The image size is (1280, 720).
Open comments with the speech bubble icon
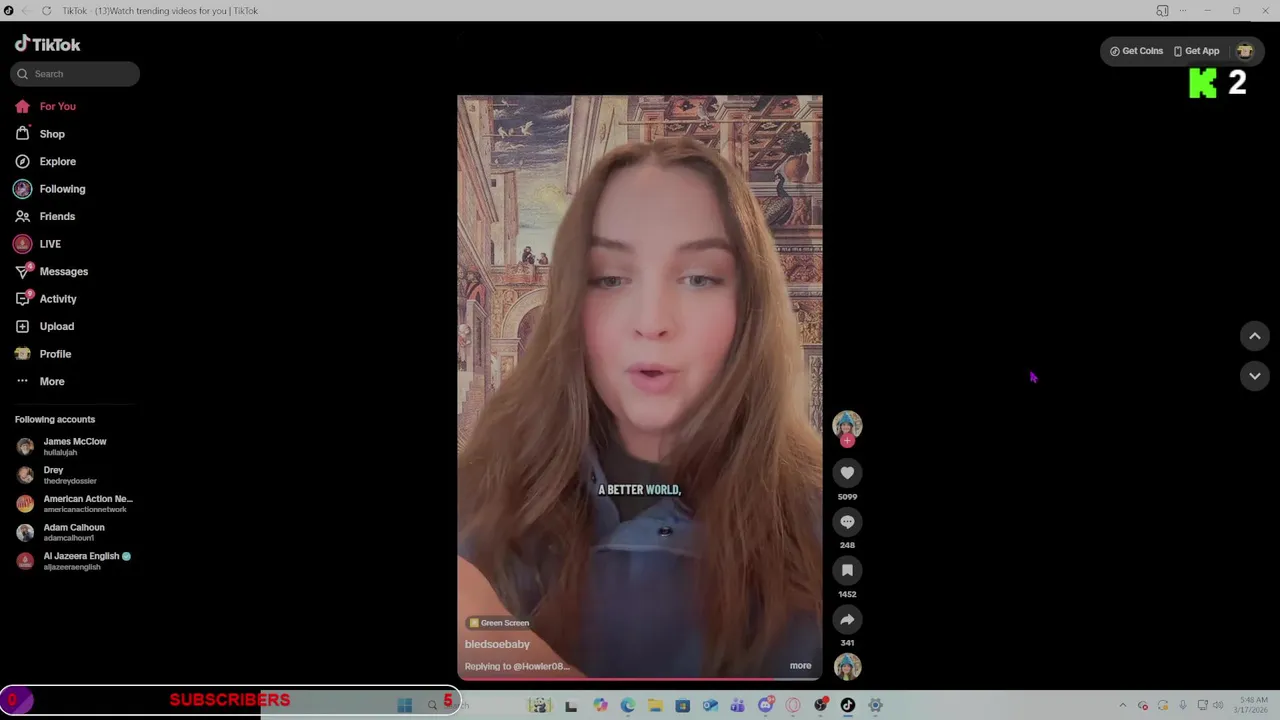pos(847,522)
